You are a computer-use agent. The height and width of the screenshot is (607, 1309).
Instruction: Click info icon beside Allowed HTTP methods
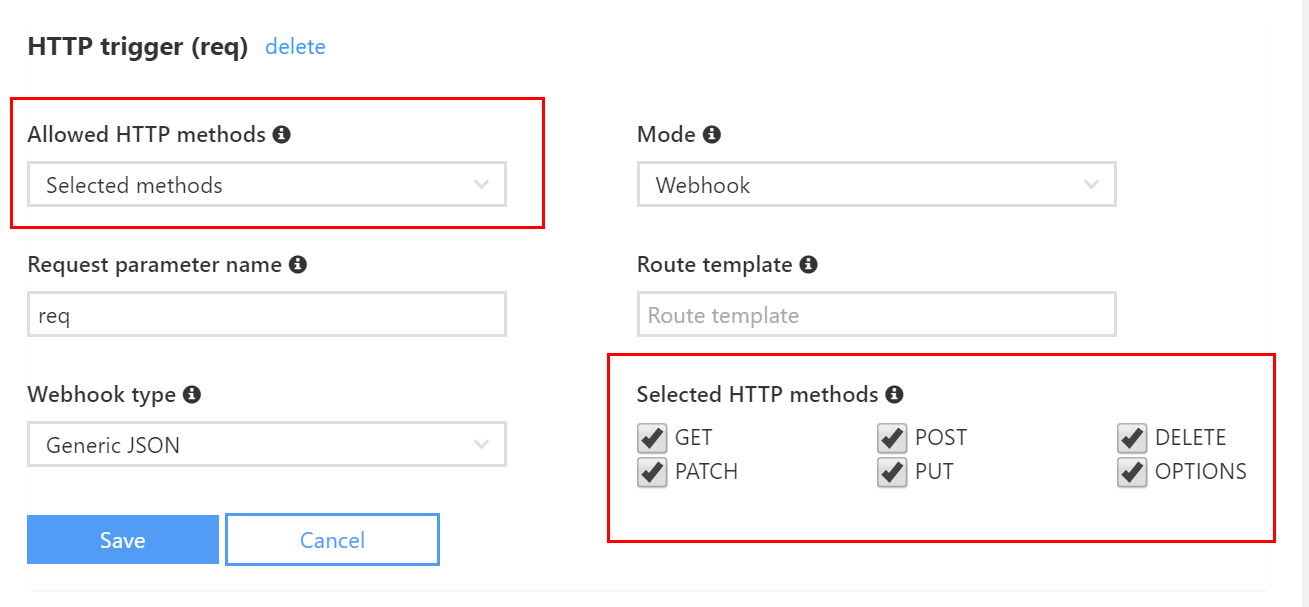282,134
